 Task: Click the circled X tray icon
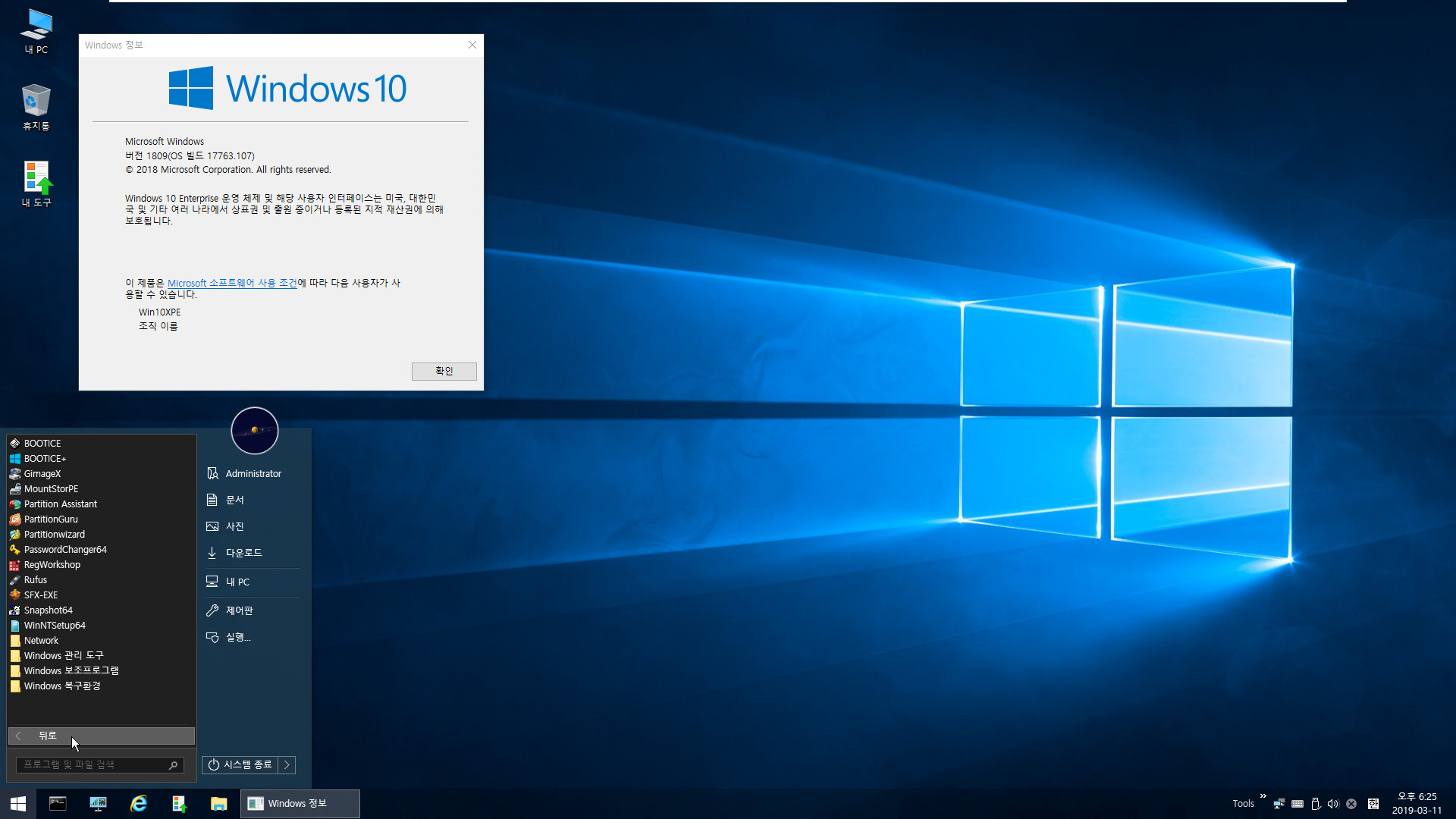[x=1351, y=804]
